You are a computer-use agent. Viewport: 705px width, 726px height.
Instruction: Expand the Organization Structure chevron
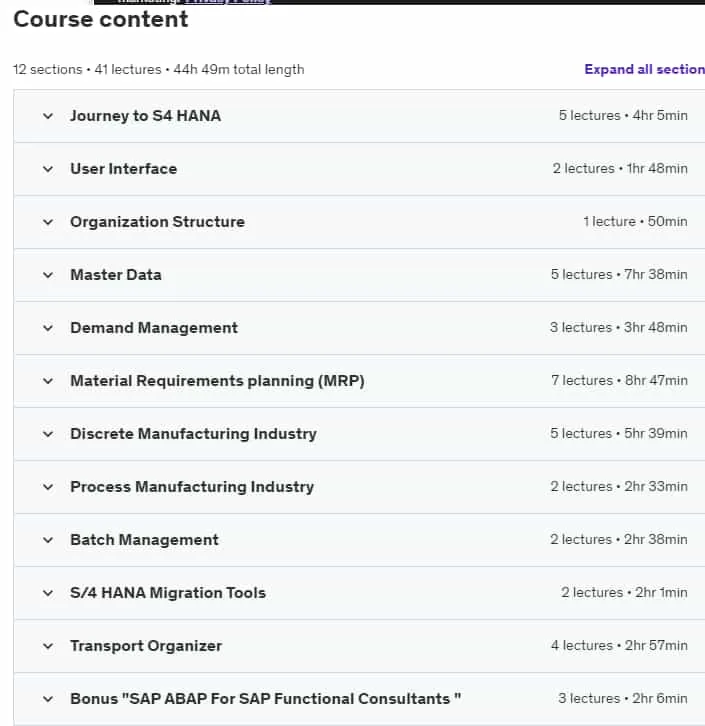(48, 222)
